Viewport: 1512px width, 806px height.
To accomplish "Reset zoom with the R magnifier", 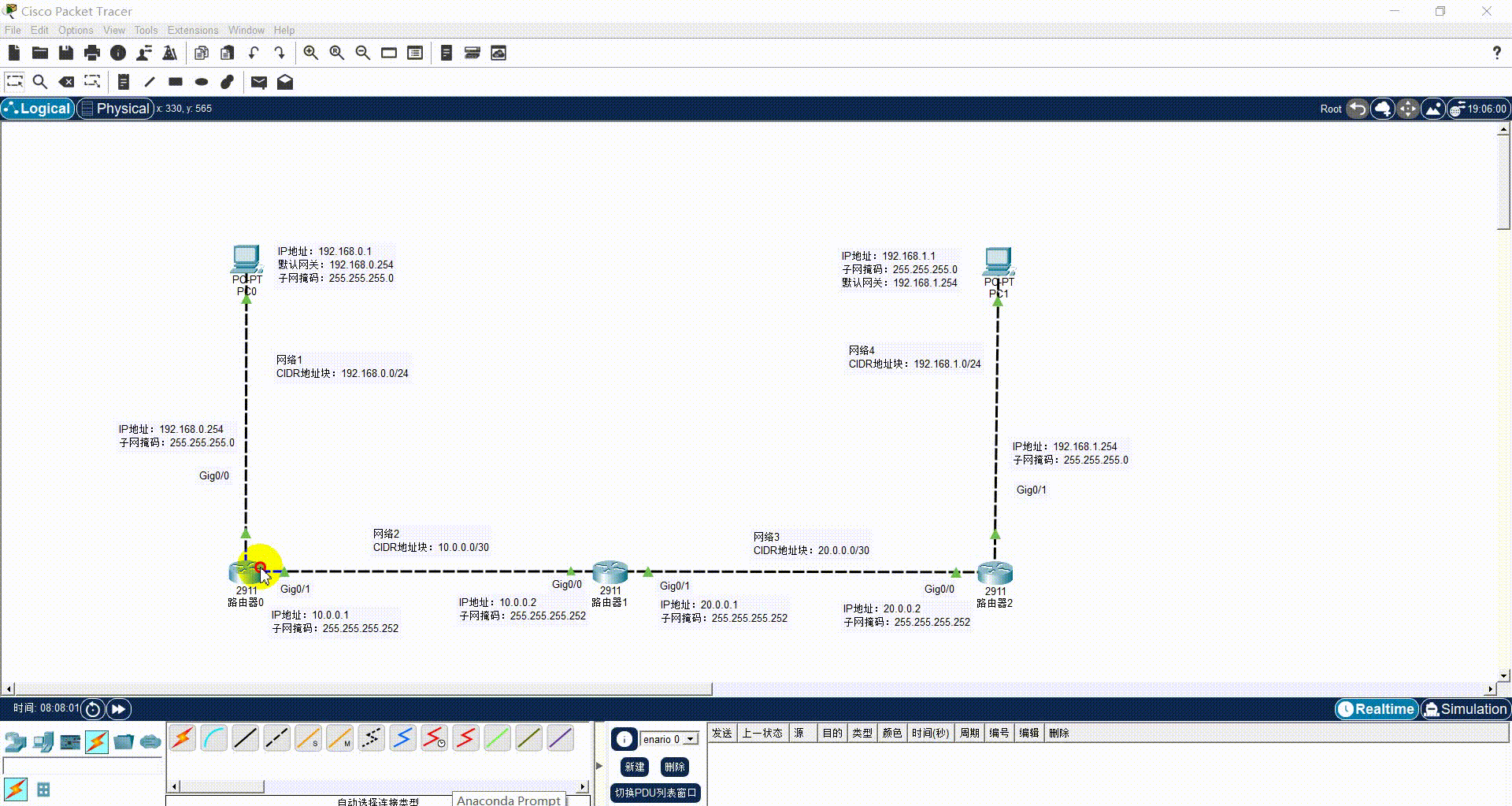I will [337, 53].
